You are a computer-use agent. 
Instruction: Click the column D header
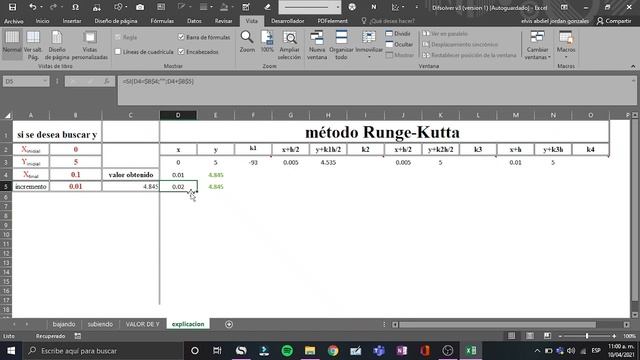click(178, 116)
